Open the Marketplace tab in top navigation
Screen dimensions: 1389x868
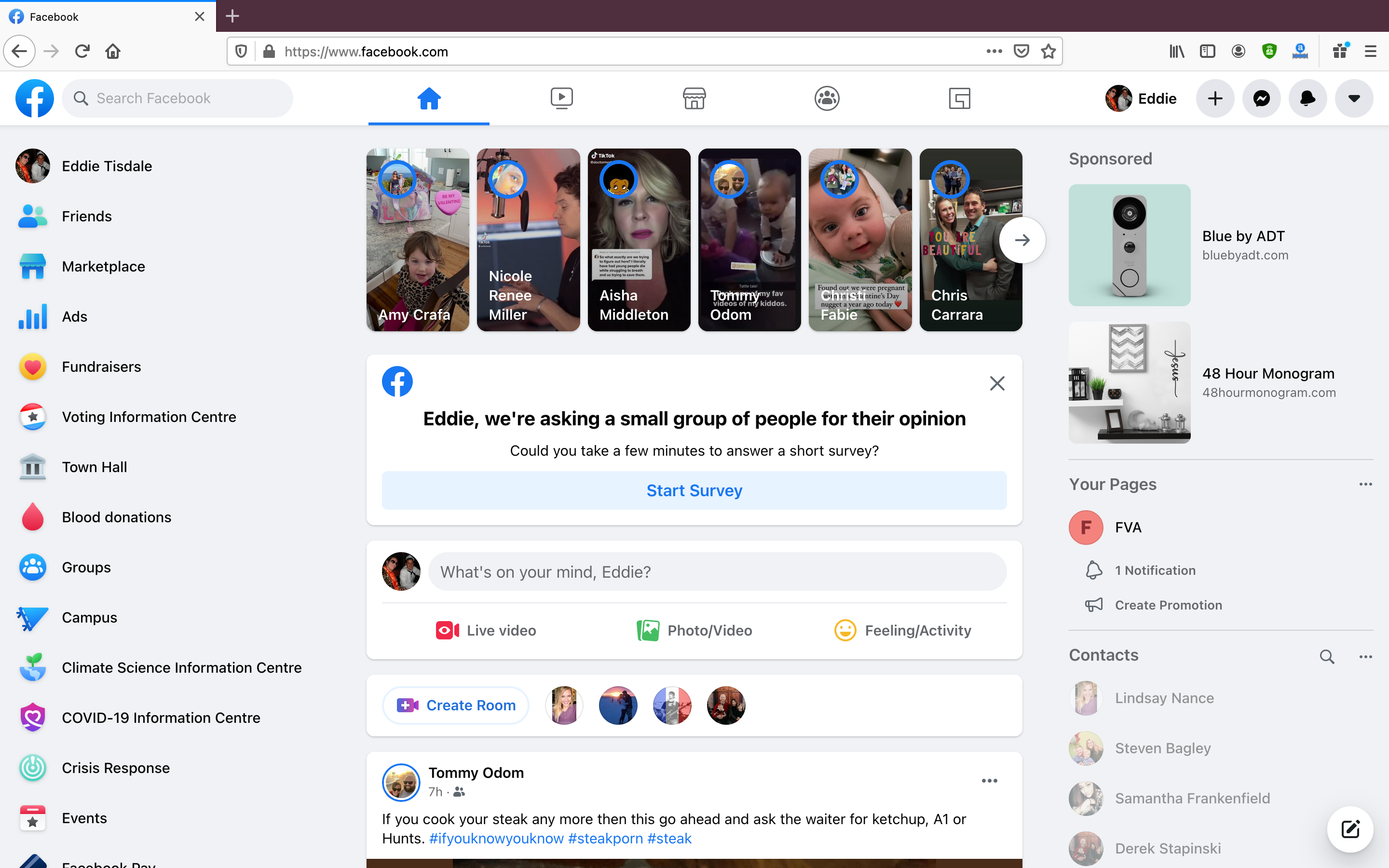tap(694, 98)
